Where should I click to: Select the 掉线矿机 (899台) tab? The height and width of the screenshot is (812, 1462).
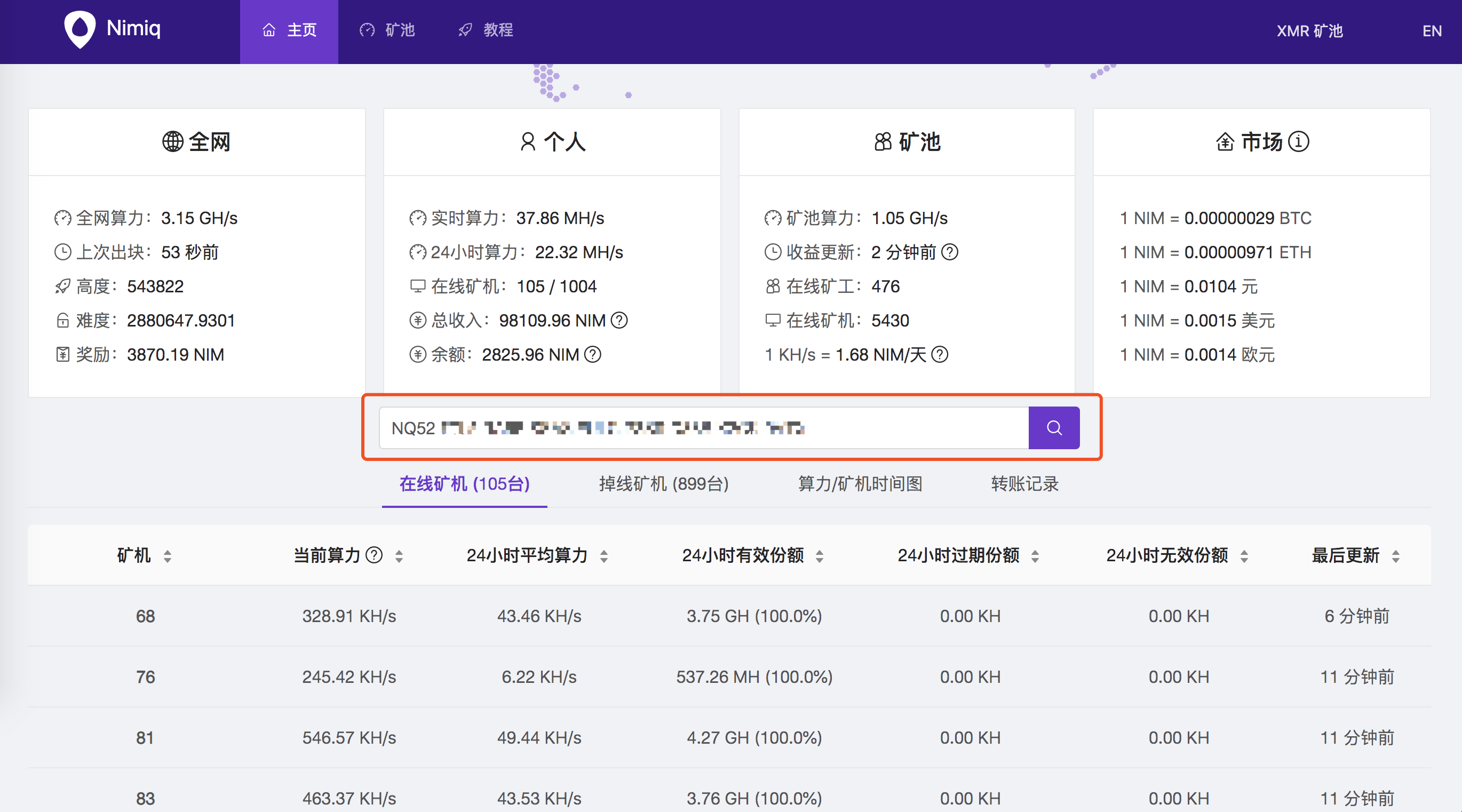click(x=663, y=484)
